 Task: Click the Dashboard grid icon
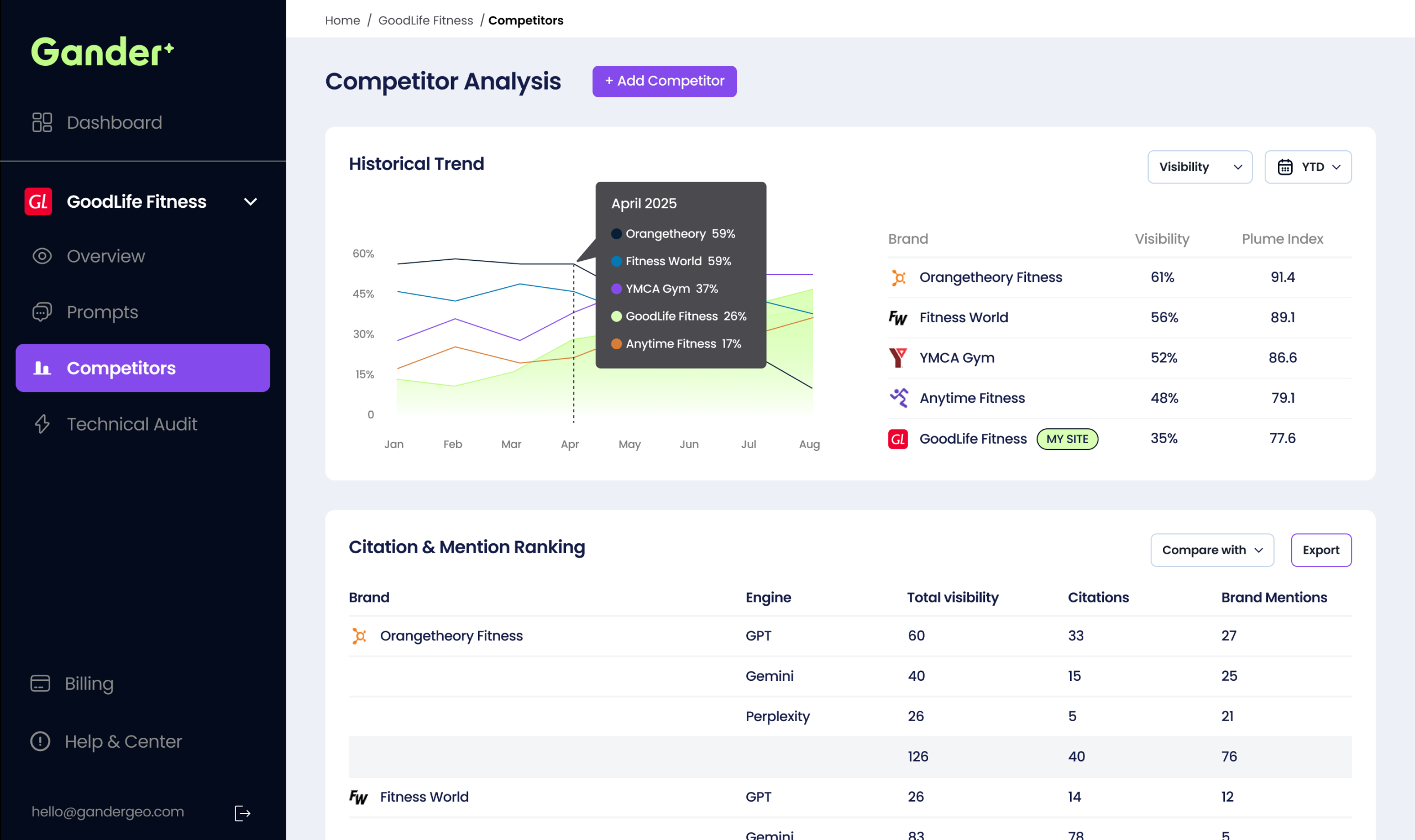point(42,122)
